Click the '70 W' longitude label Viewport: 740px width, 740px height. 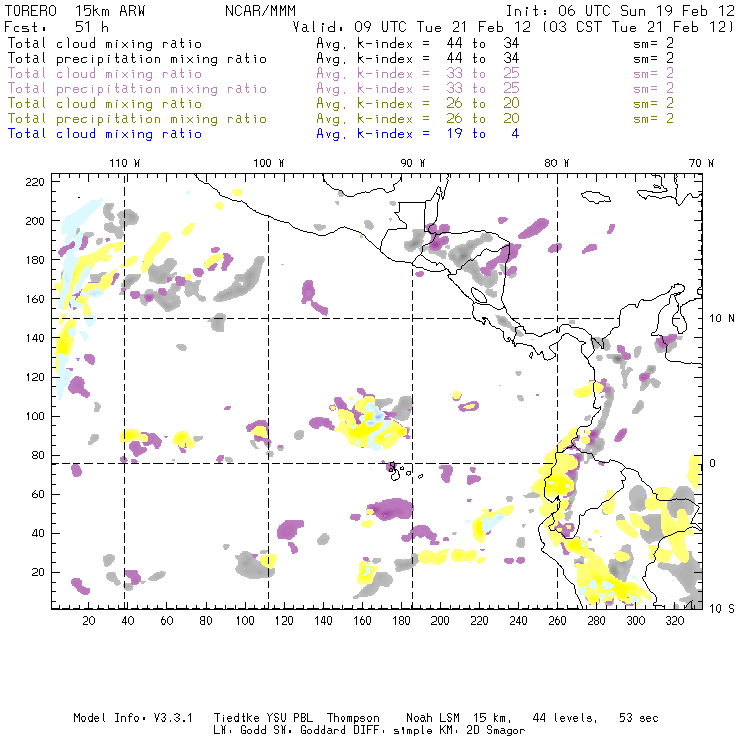click(701, 163)
